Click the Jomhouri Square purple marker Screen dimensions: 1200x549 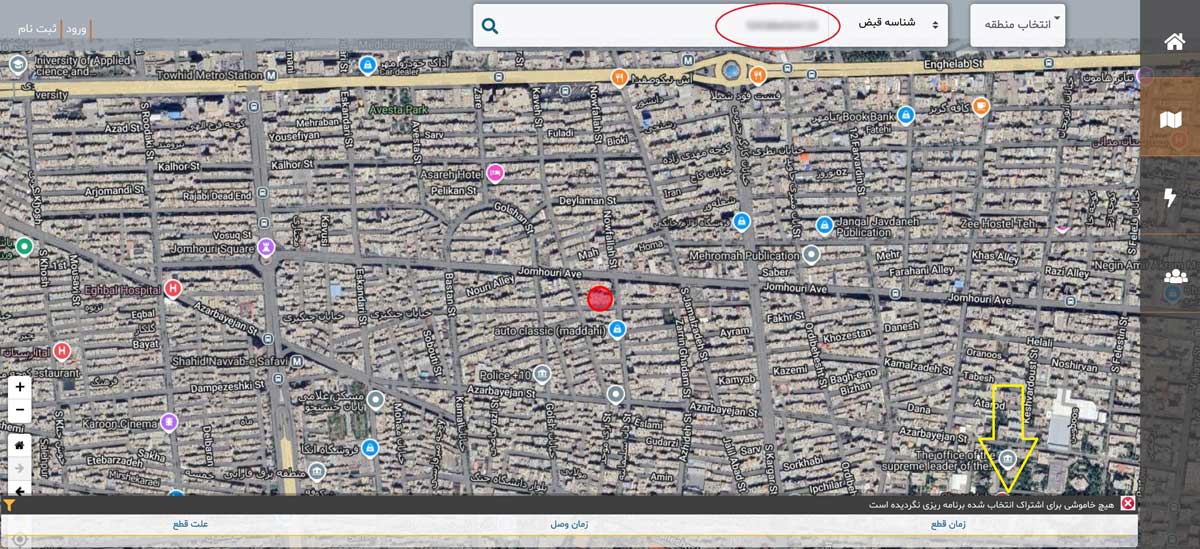coord(266,246)
